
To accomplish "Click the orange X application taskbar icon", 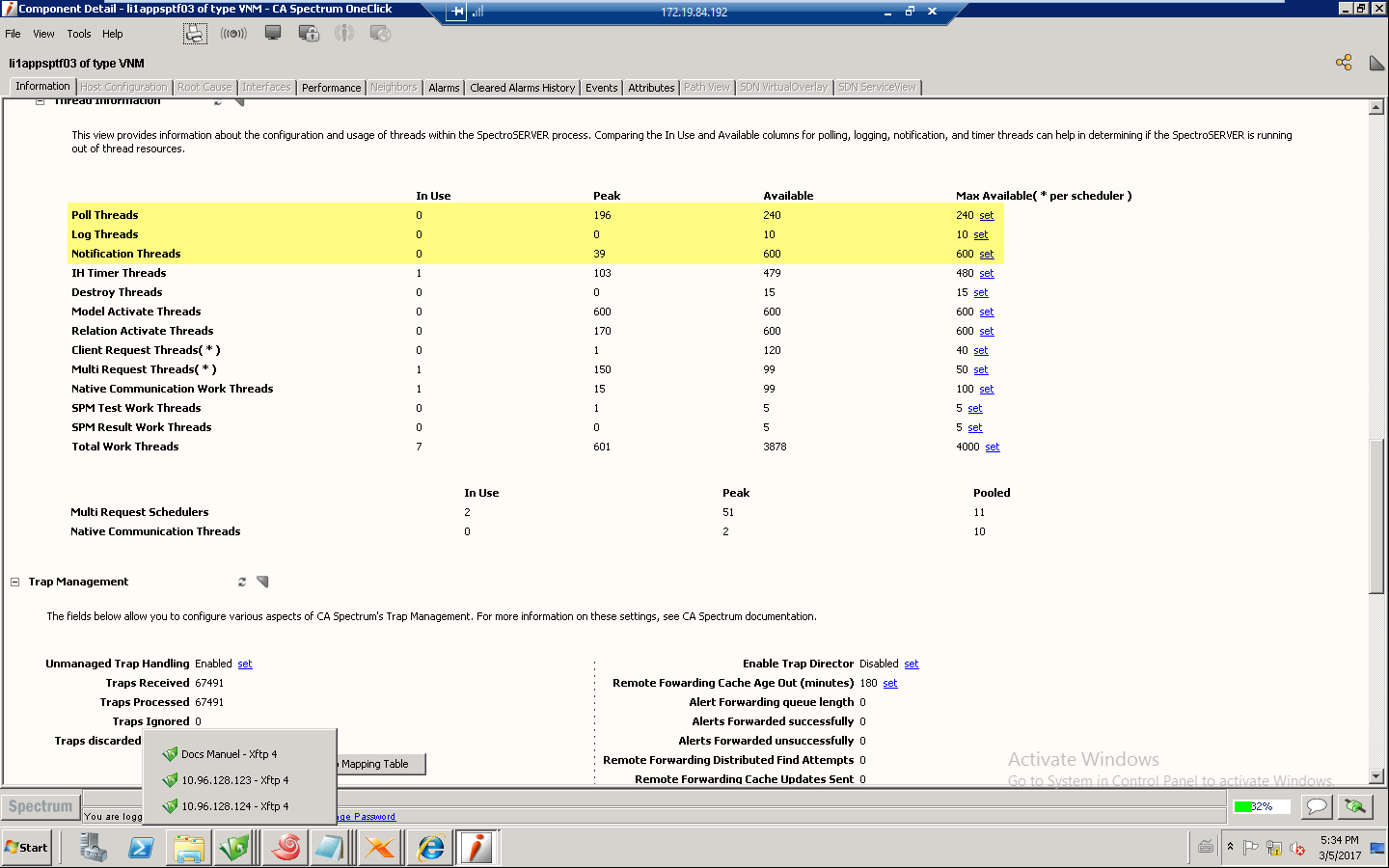I will click(x=379, y=848).
